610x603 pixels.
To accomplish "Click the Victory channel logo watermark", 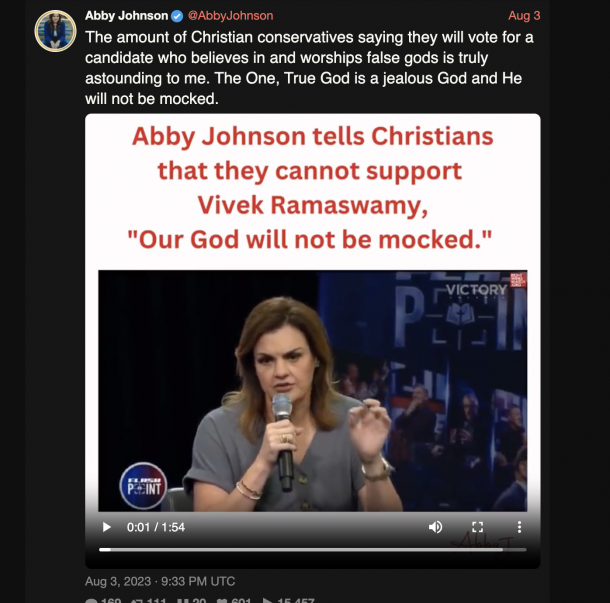I will tap(476, 290).
